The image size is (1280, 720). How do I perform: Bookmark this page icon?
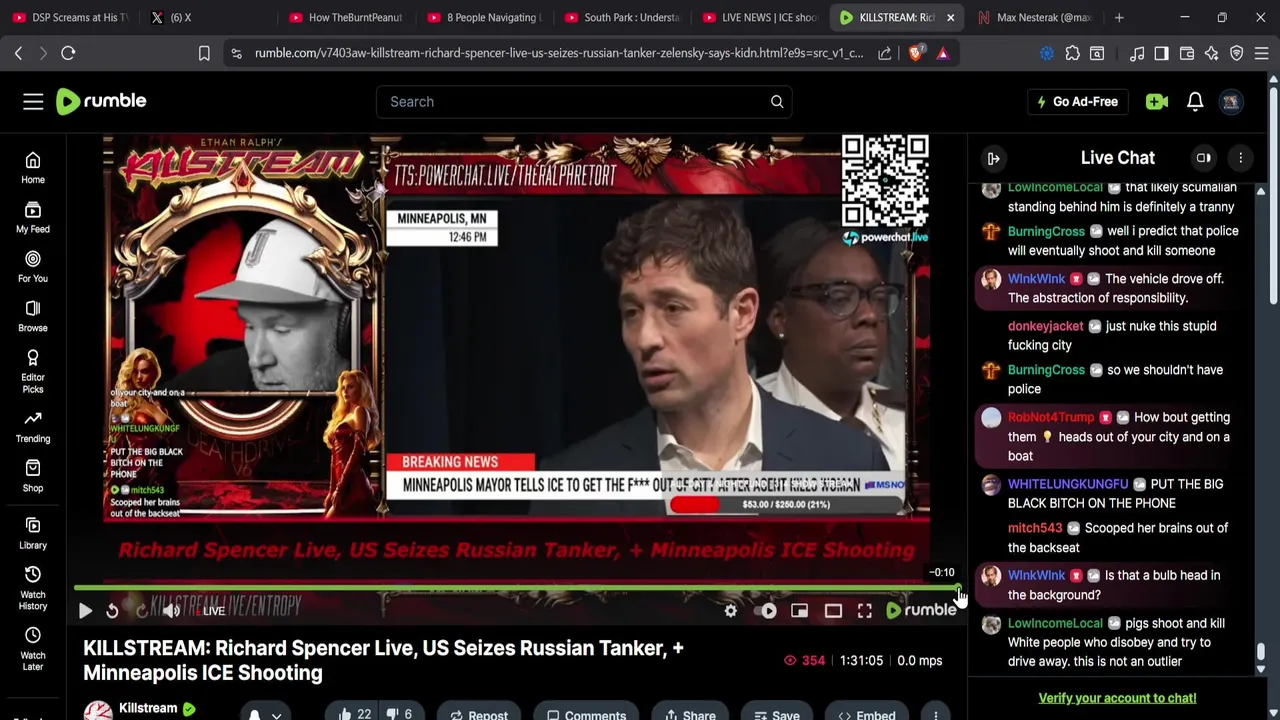[204, 53]
